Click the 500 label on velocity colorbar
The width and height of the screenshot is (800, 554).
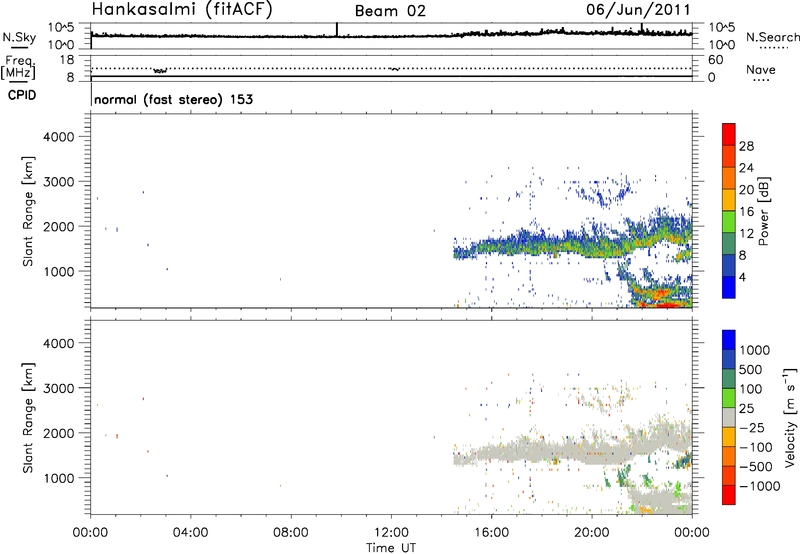[750, 369]
